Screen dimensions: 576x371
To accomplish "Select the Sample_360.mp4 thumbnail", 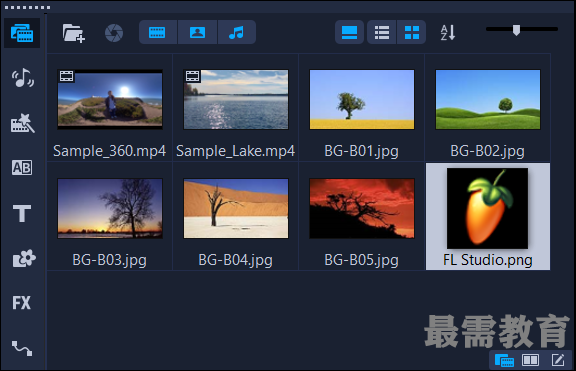I will coord(110,99).
